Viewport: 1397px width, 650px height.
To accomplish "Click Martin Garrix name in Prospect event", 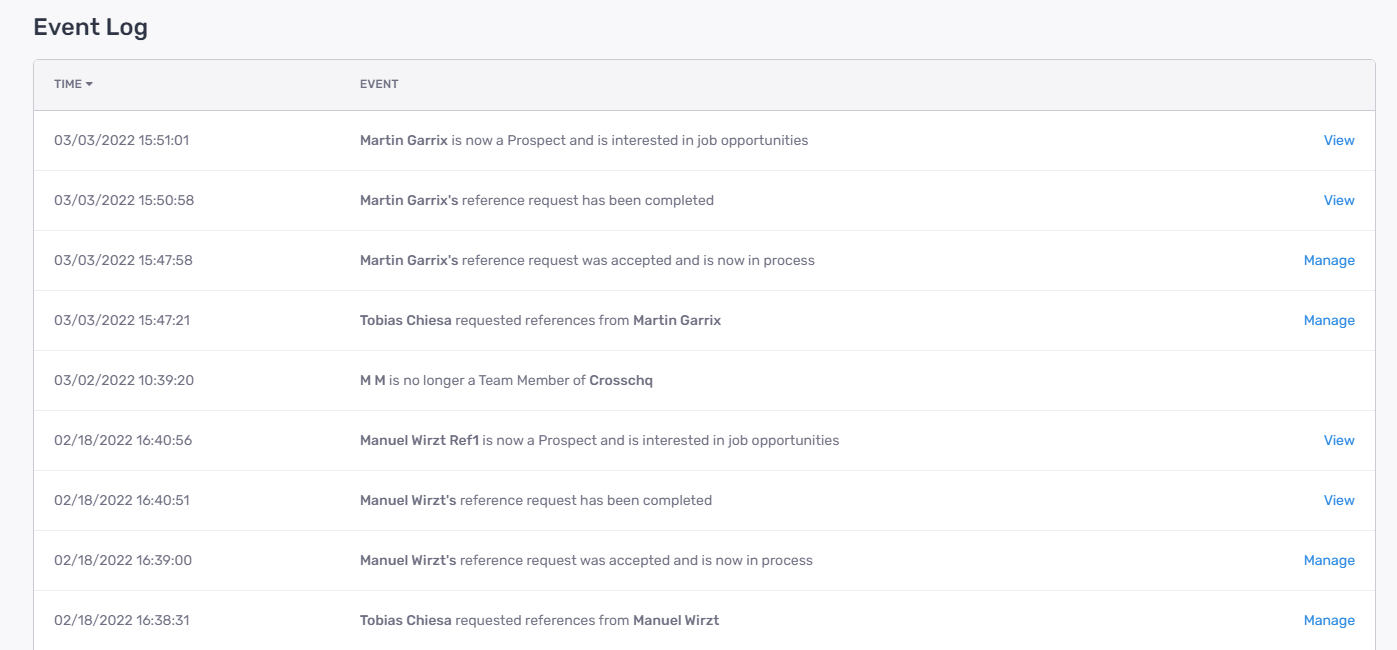I will [404, 140].
